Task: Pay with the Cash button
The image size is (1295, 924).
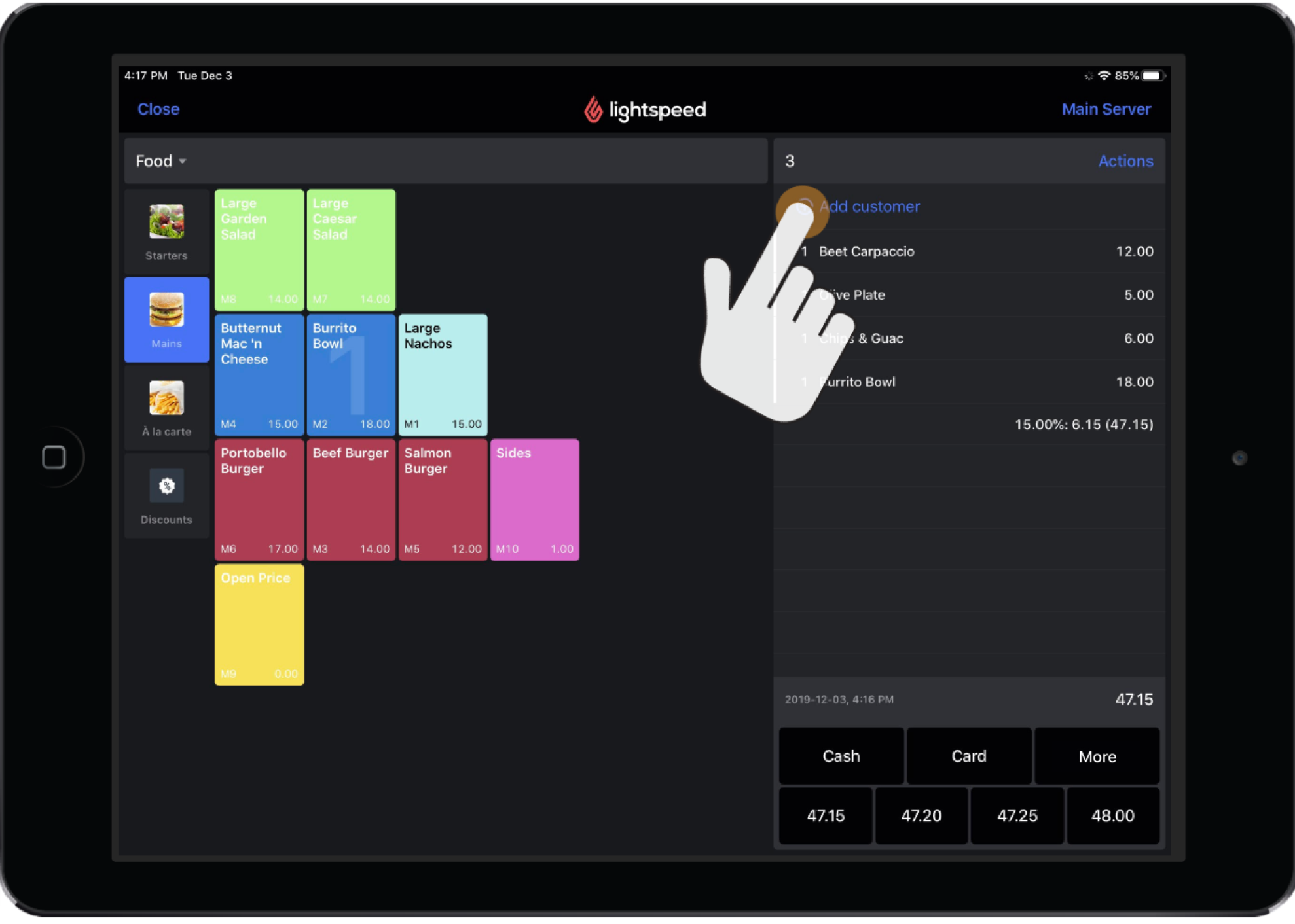Action: (x=841, y=756)
